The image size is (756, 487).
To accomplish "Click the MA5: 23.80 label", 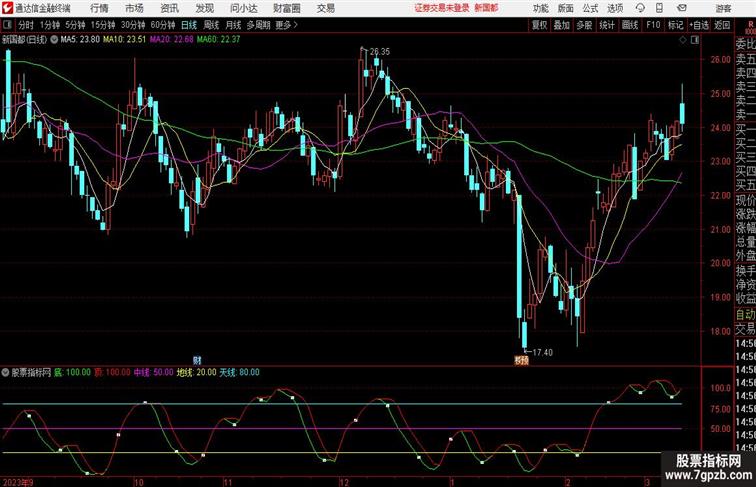I will click(x=80, y=40).
